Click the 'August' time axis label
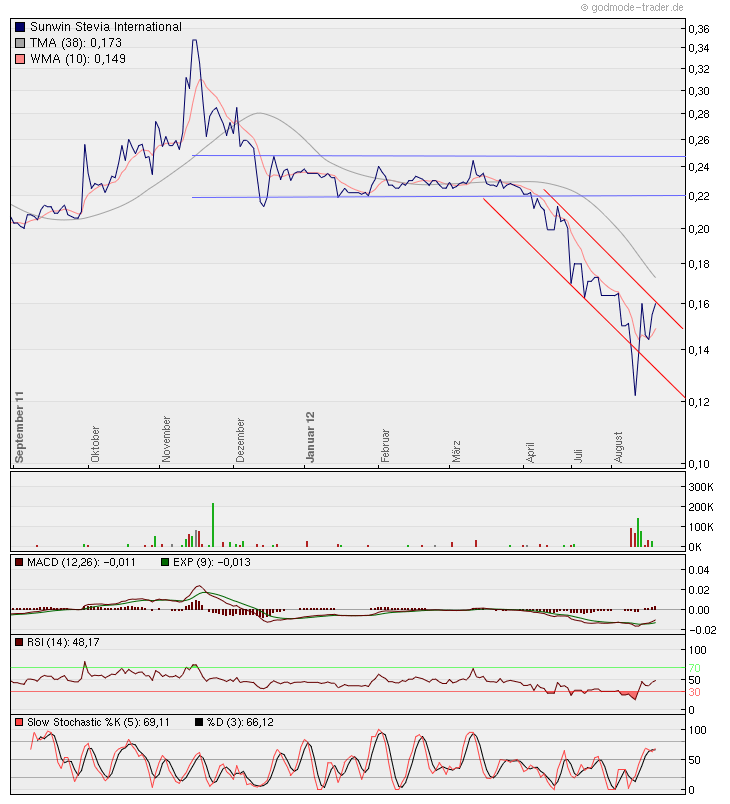Image resolution: width=730 pixels, height=804 pixels. point(618,447)
